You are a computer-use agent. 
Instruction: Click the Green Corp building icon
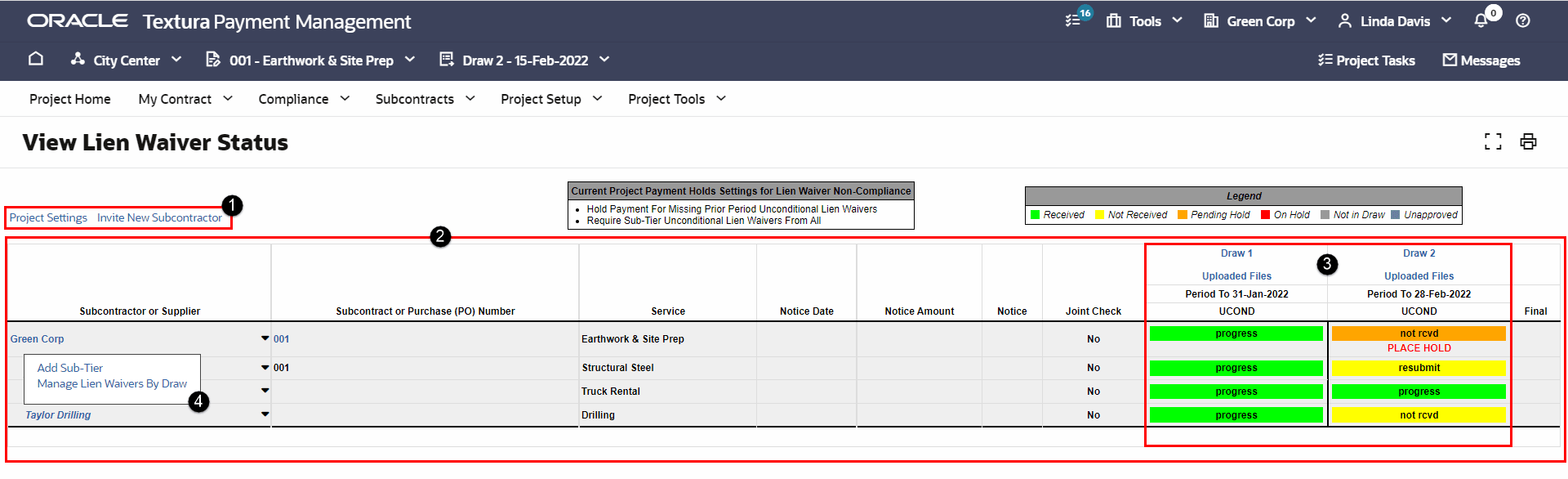(1211, 20)
